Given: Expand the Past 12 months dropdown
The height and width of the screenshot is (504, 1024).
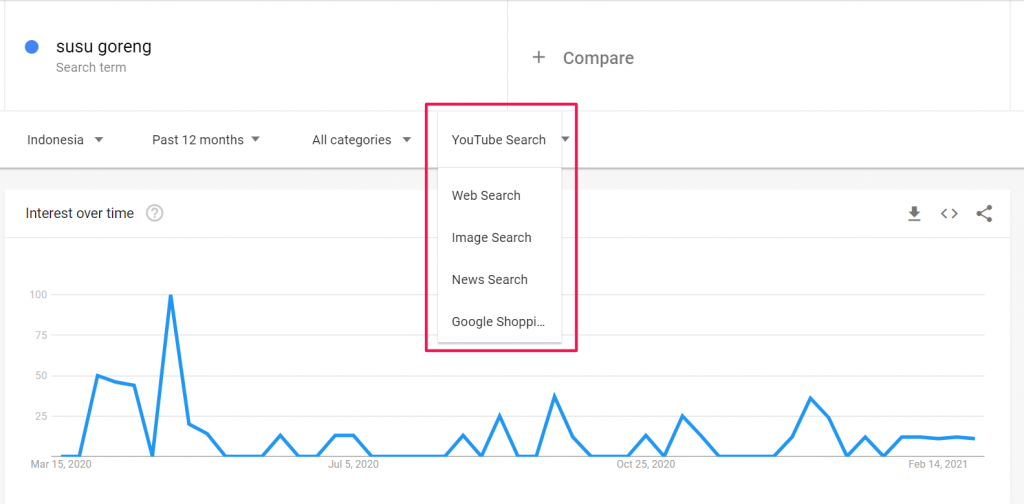Looking at the screenshot, I should pos(206,140).
